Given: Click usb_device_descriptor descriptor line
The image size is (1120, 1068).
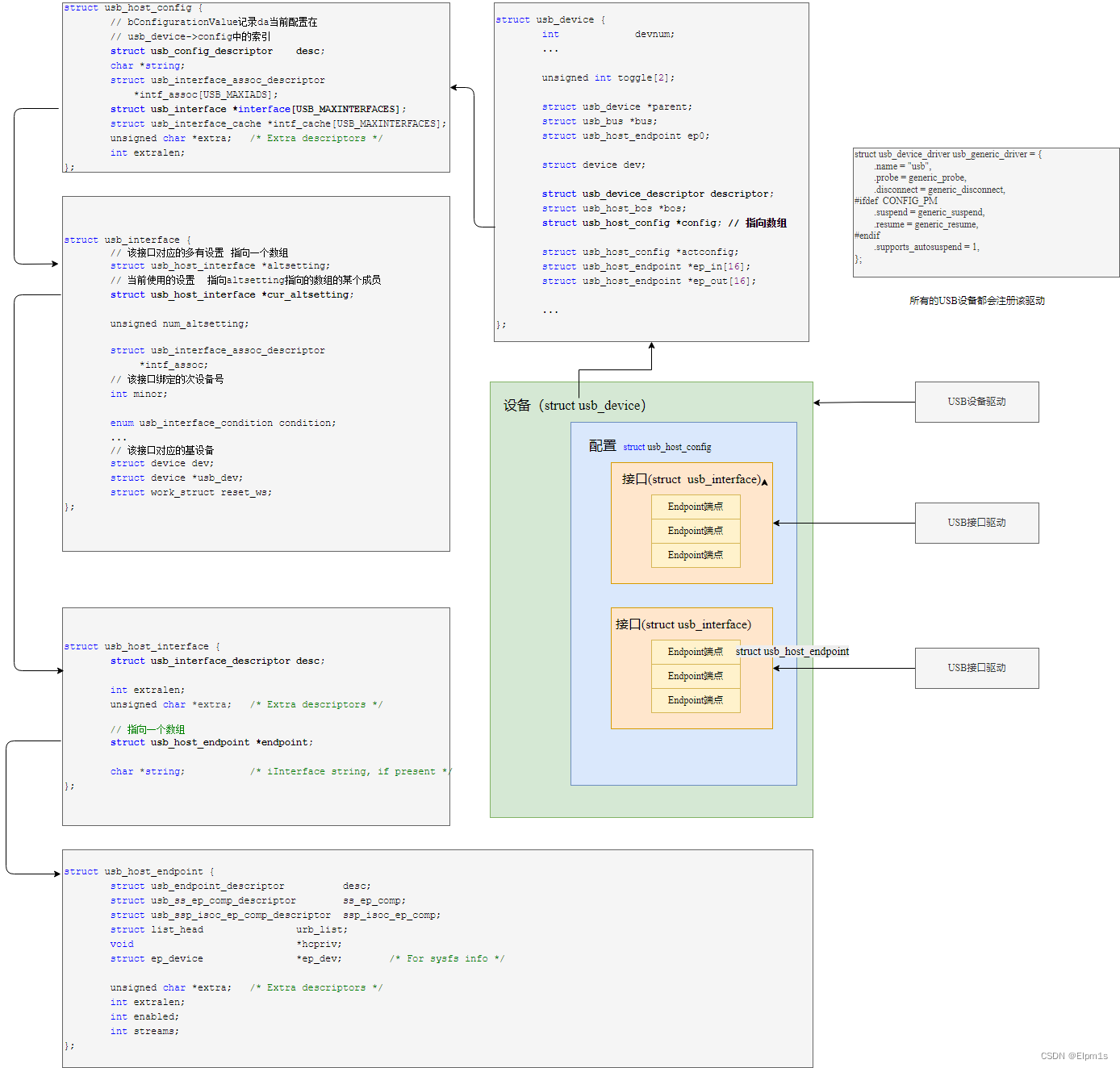Looking at the screenshot, I should coord(658,194).
